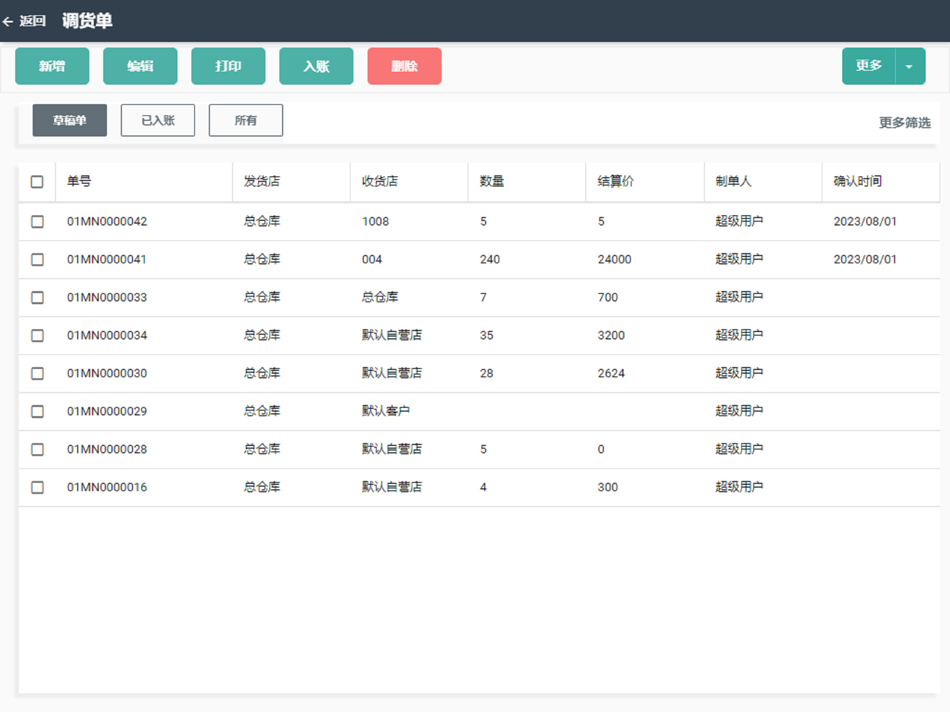Click the 返回 back link

(x=32, y=21)
